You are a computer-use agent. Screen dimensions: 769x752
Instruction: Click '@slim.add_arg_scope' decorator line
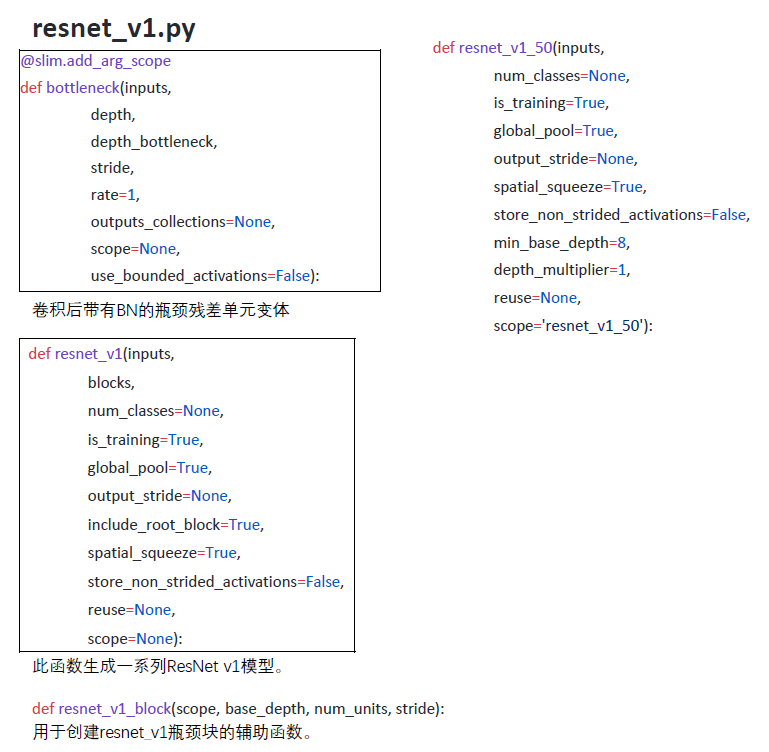pyautogui.click(x=96, y=61)
